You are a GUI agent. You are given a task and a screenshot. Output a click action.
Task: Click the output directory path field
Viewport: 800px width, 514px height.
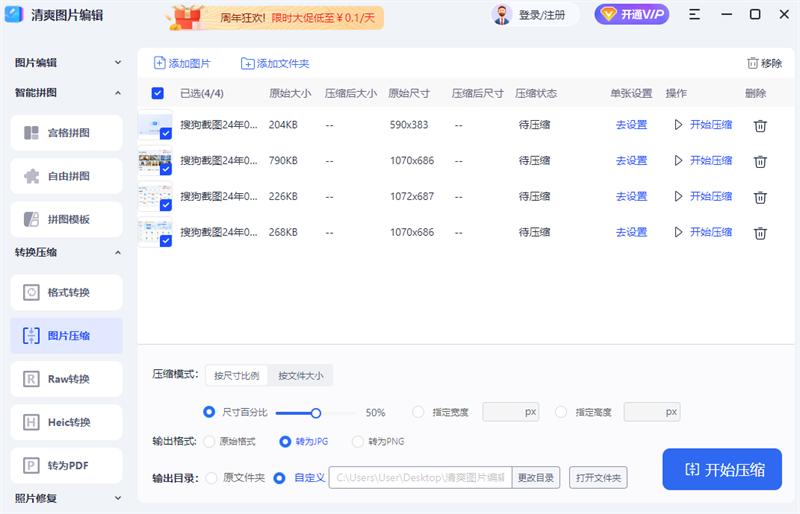coord(420,478)
